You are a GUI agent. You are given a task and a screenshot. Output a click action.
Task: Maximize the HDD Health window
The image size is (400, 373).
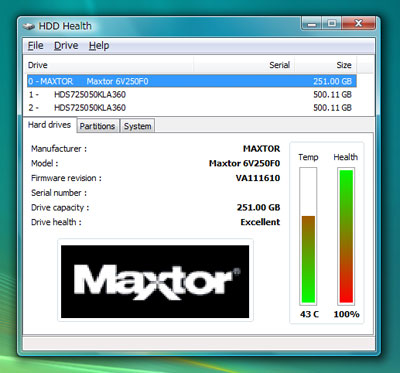pos(332,24)
